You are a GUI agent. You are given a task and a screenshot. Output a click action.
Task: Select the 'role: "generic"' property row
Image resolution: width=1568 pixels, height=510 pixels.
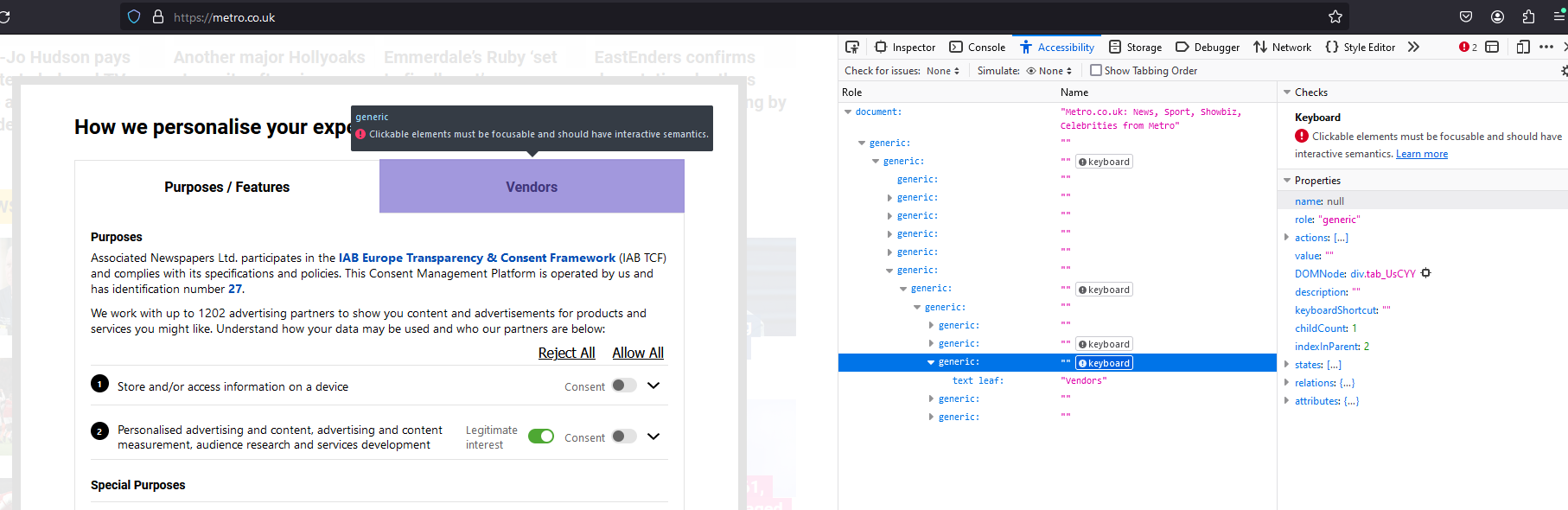tap(1423, 220)
